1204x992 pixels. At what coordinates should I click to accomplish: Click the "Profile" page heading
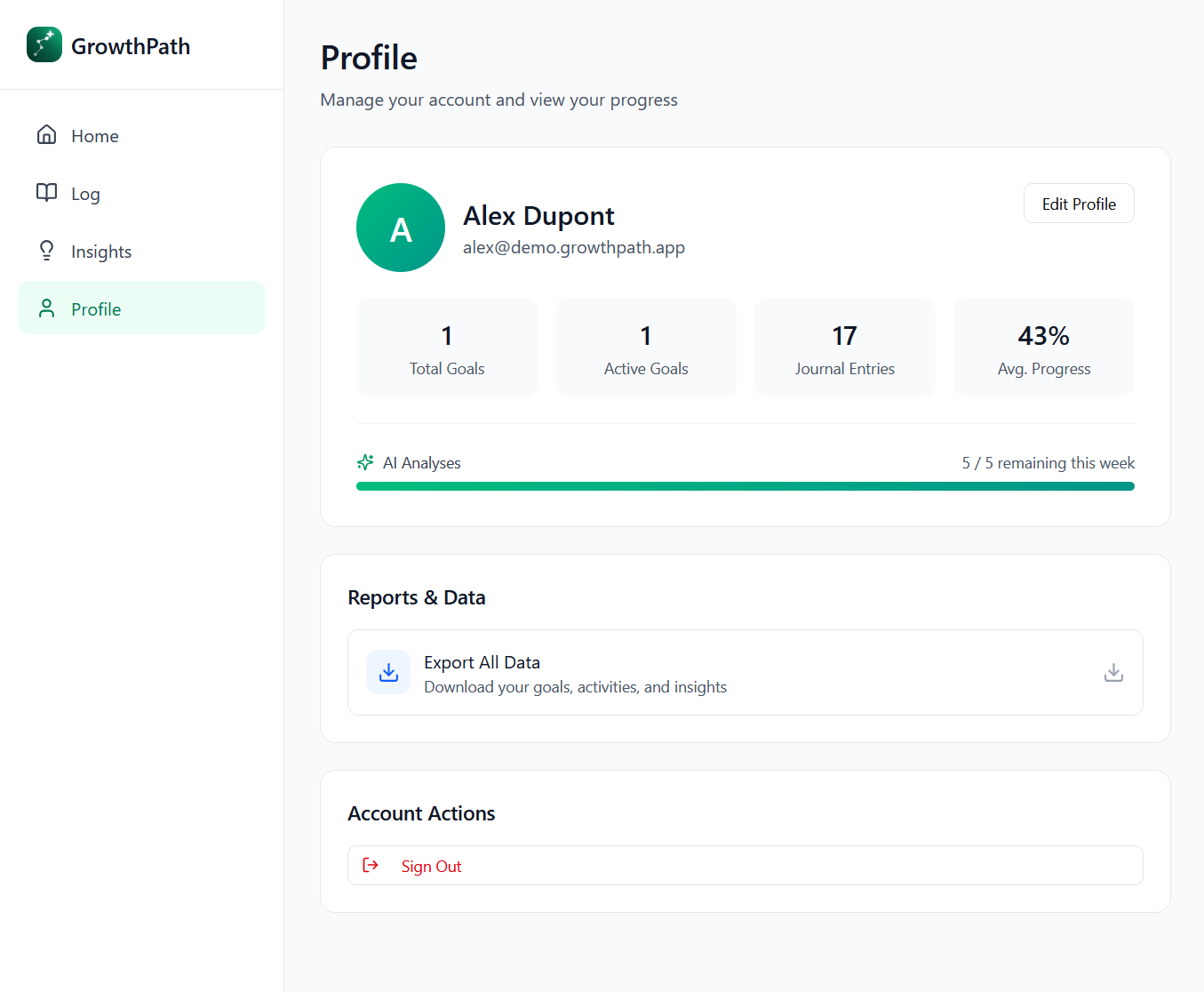pyautogui.click(x=369, y=58)
